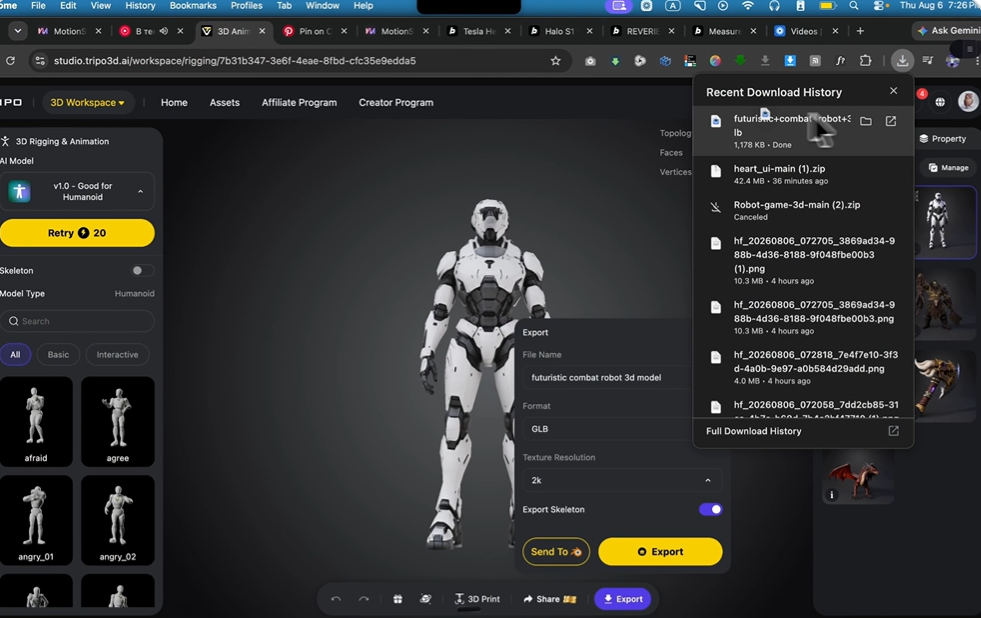Click the yellow Export button in panel
The height and width of the screenshot is (618, 981).
pyautogui.click(x=660, y=552)
